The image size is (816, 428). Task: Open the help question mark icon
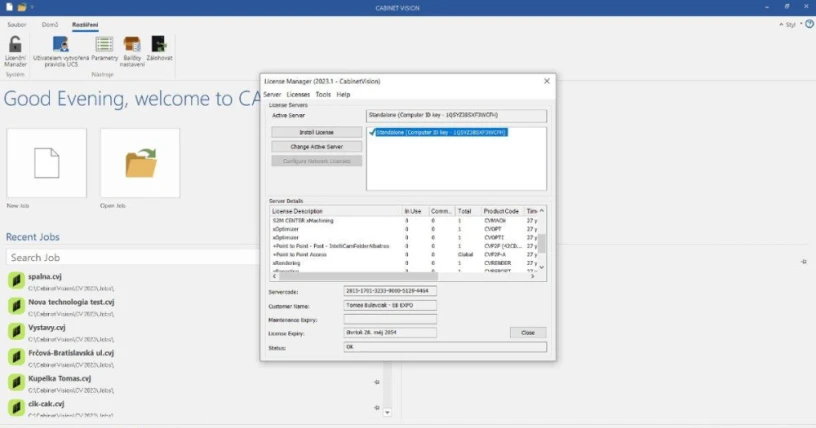[x=809, y=24]
